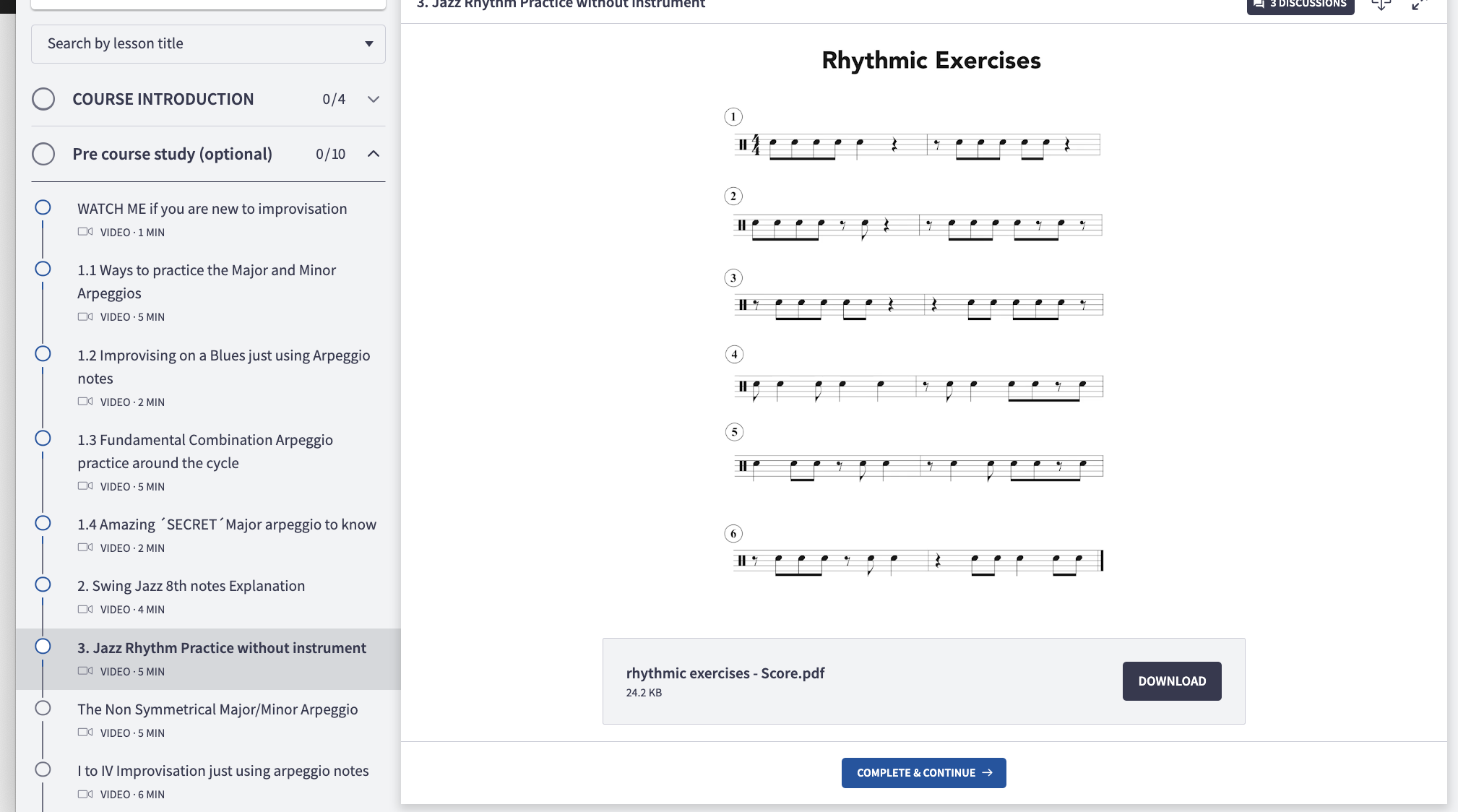Image resolution: width=1458 pixels, height=812 pixels.
Task: Click the 0/10 progress indicator
Action: (x=330, y=154)
